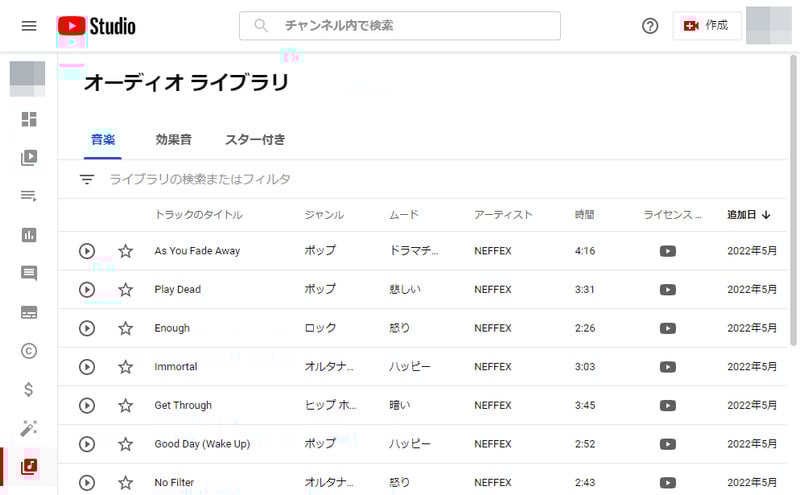Open Content videos icon in sidebar
The width and height of the screenshot is (800, 495).
pyautogui.click(x=29, y=158)
